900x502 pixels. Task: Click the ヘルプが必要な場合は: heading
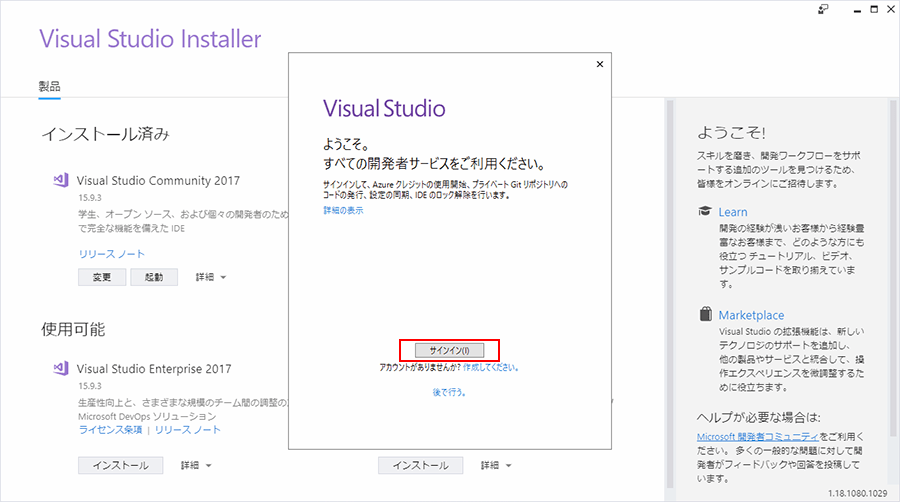tap(759, 417)
